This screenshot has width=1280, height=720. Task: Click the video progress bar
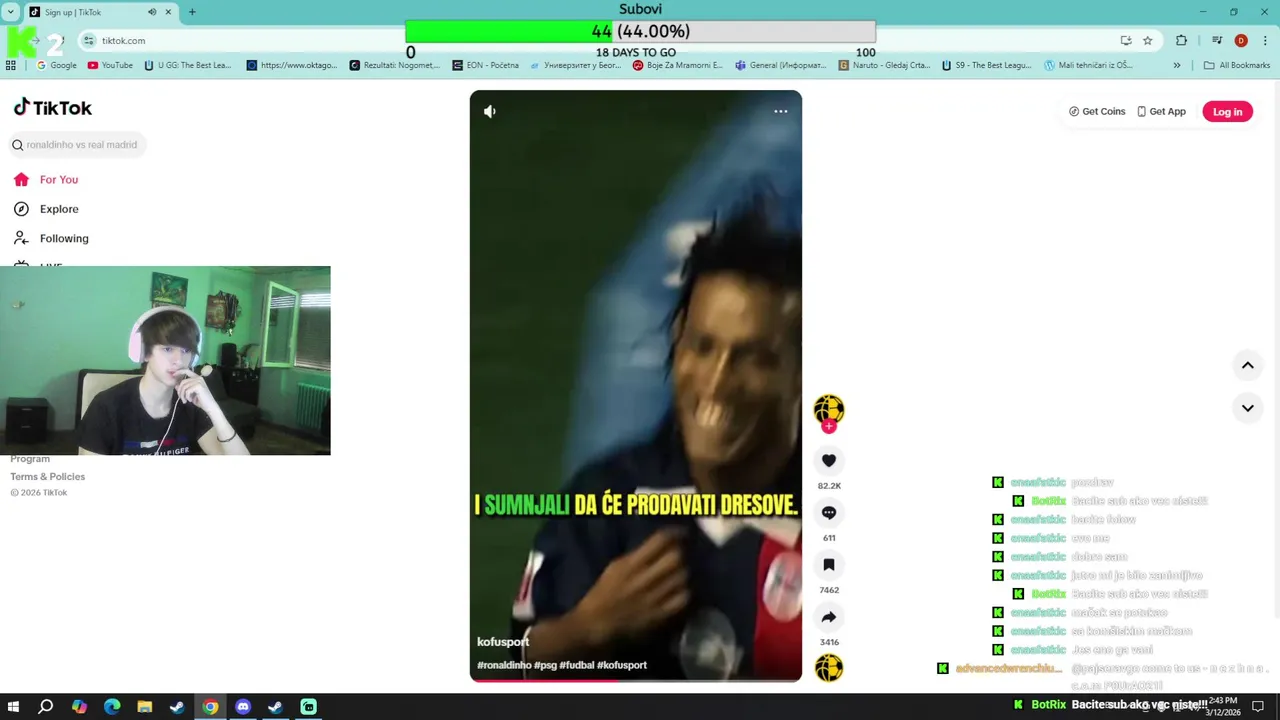point(636,680)
